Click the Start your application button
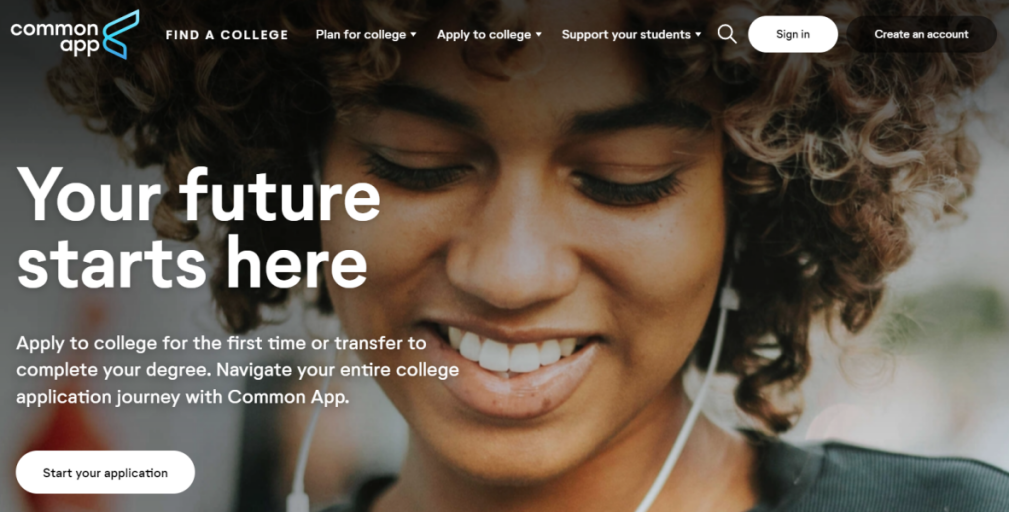The image size is (1009, 512). click(106, 473)
